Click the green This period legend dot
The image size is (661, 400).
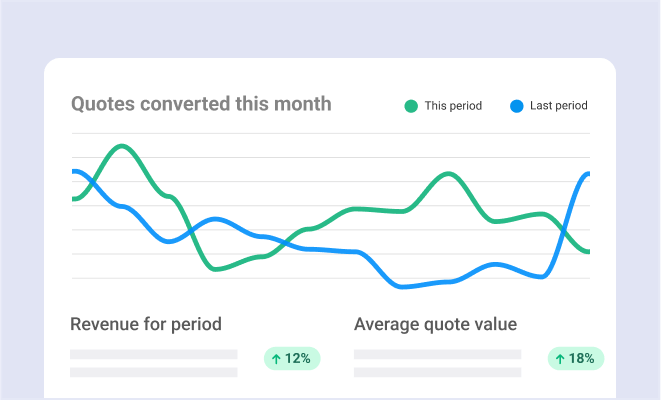coord(411,105)
